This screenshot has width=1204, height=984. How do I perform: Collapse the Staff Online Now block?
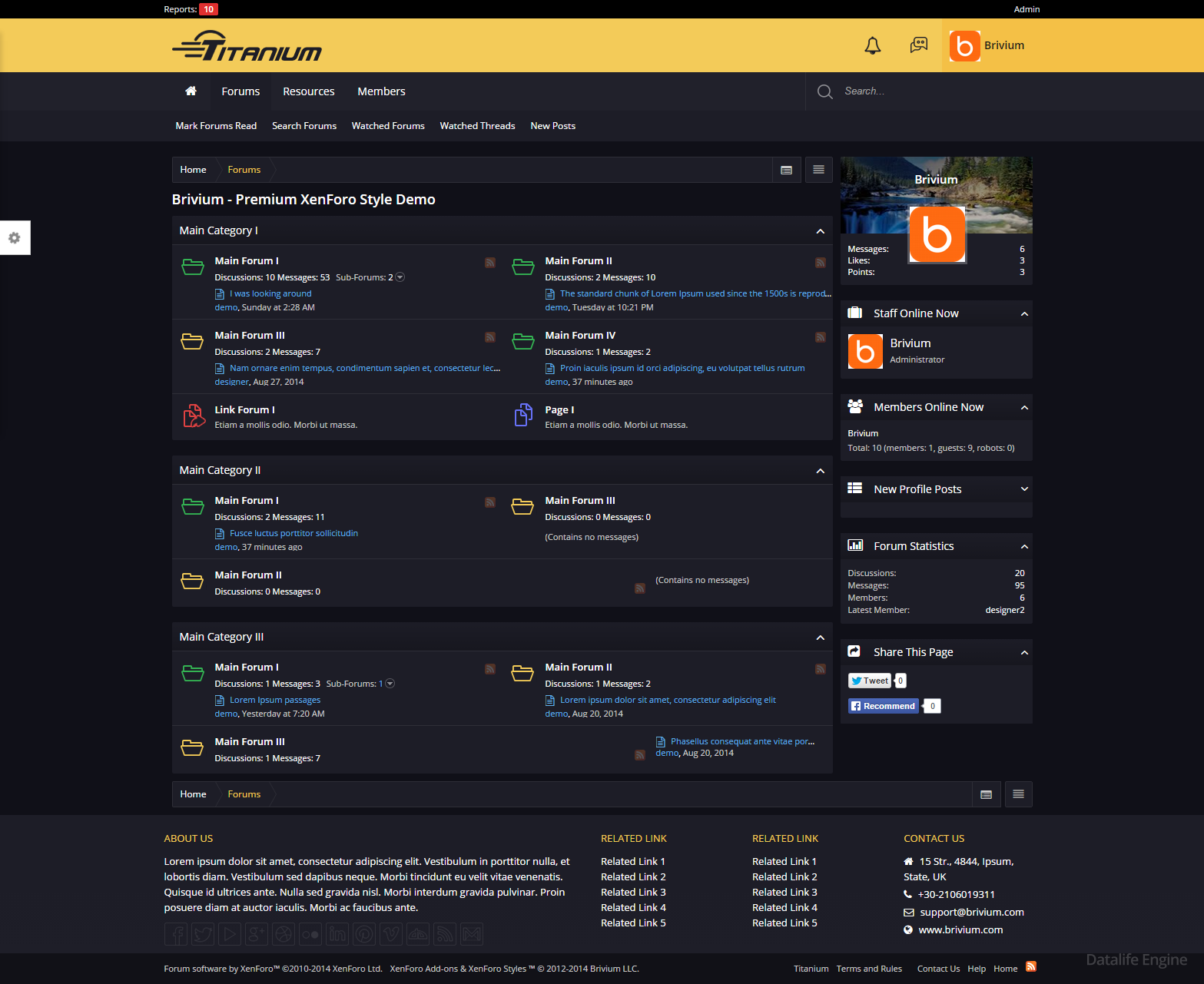pos(1024,313)
